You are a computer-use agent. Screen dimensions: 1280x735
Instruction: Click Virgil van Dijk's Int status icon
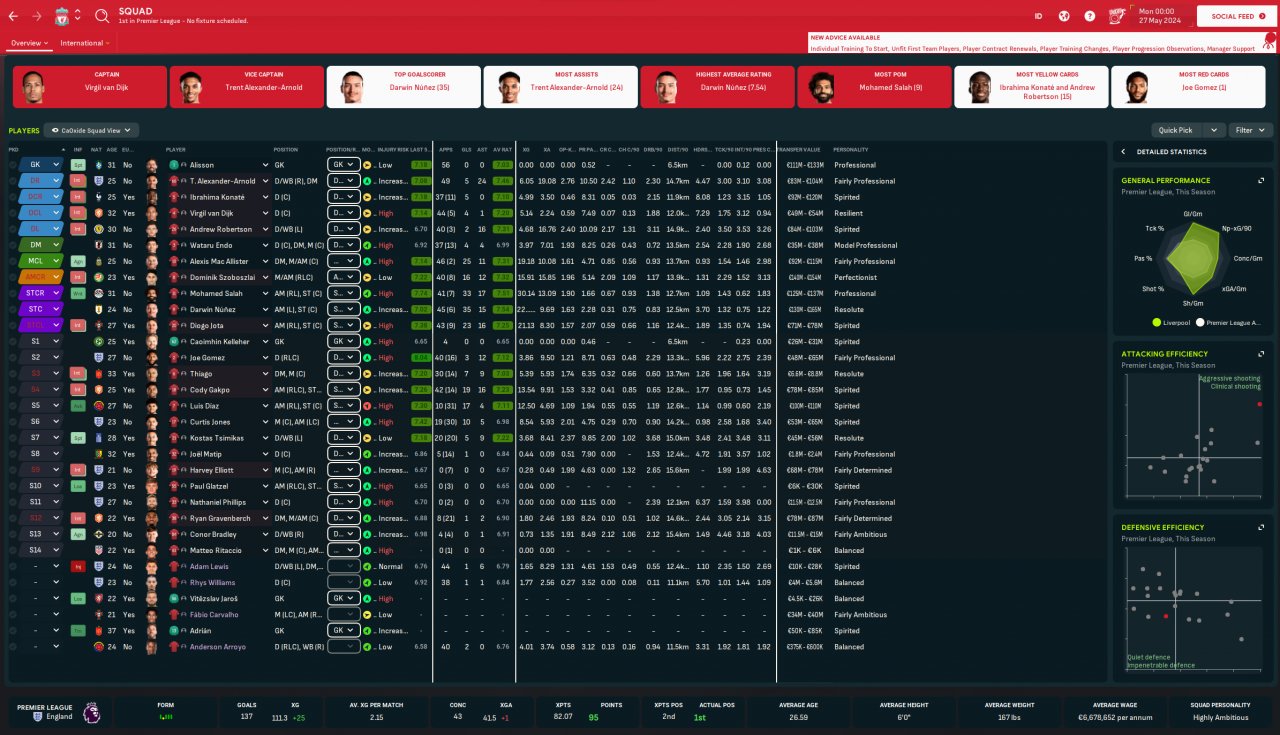click(78, 213)
